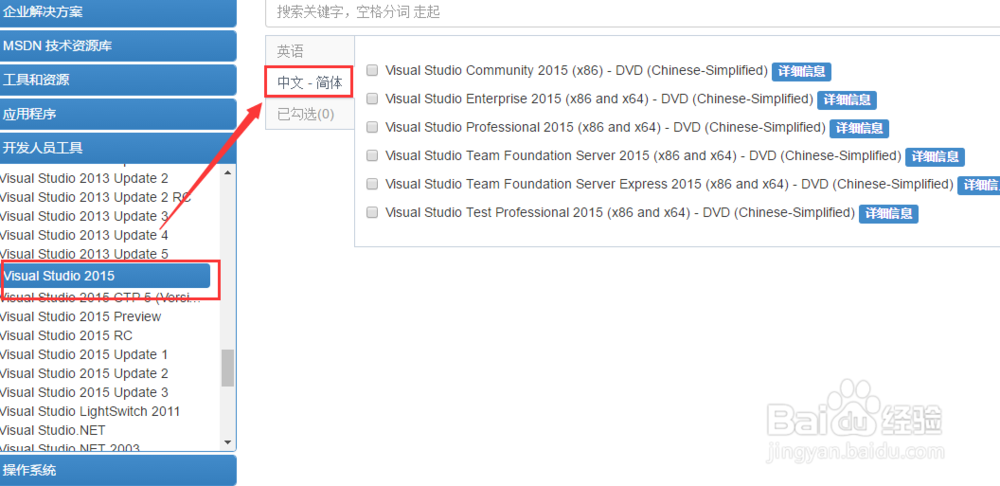Click the sidebar list scrollbar thumb
The width and height of the screenshot is (1000, 486).
coord(228,368)
